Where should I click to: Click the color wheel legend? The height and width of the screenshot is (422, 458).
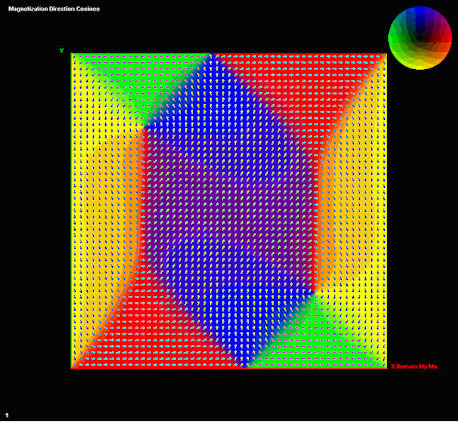(420, 38)
